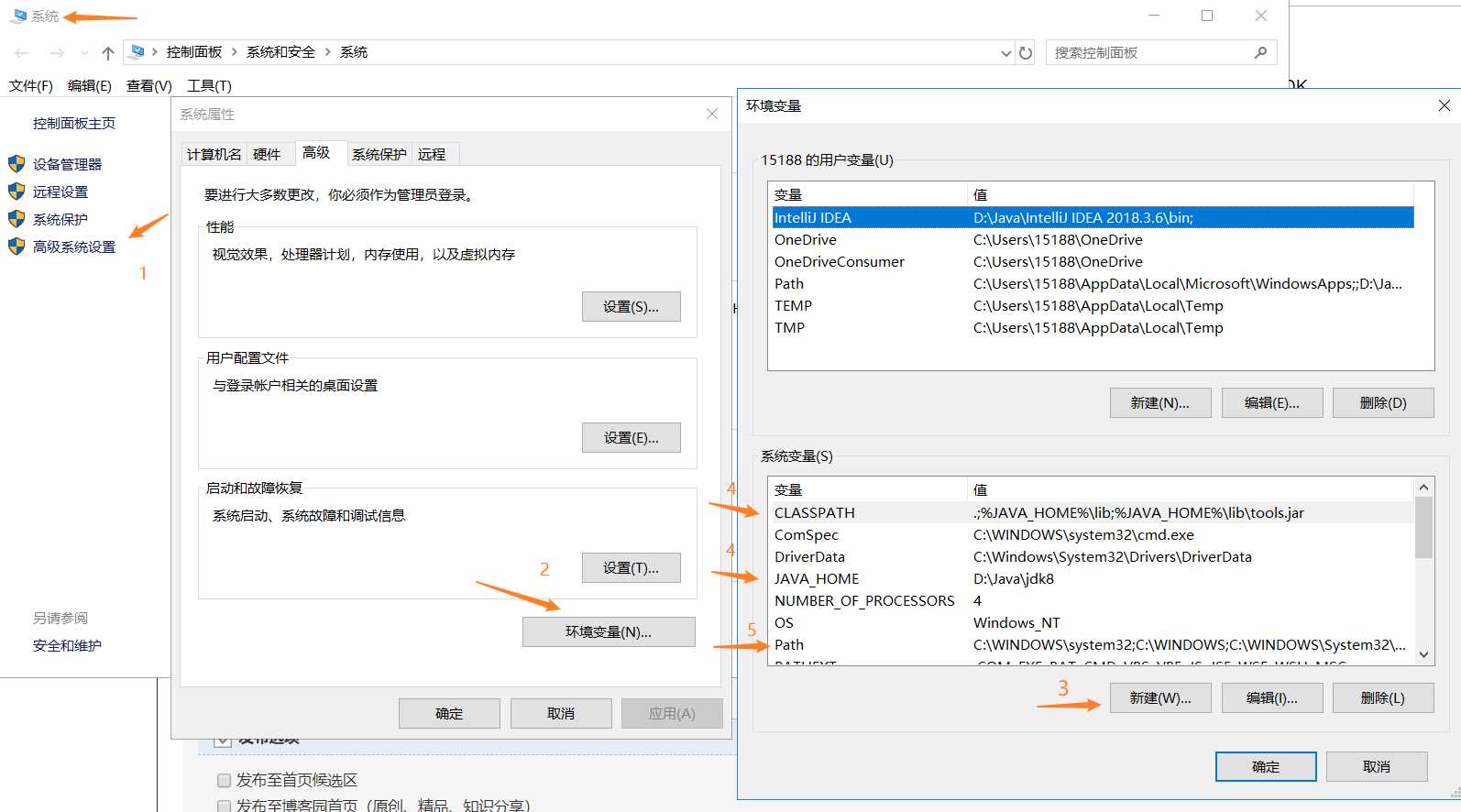Click 删除(L) for system variables
The width and height of the screenshot is (1461, 812).
(1383, 698)
